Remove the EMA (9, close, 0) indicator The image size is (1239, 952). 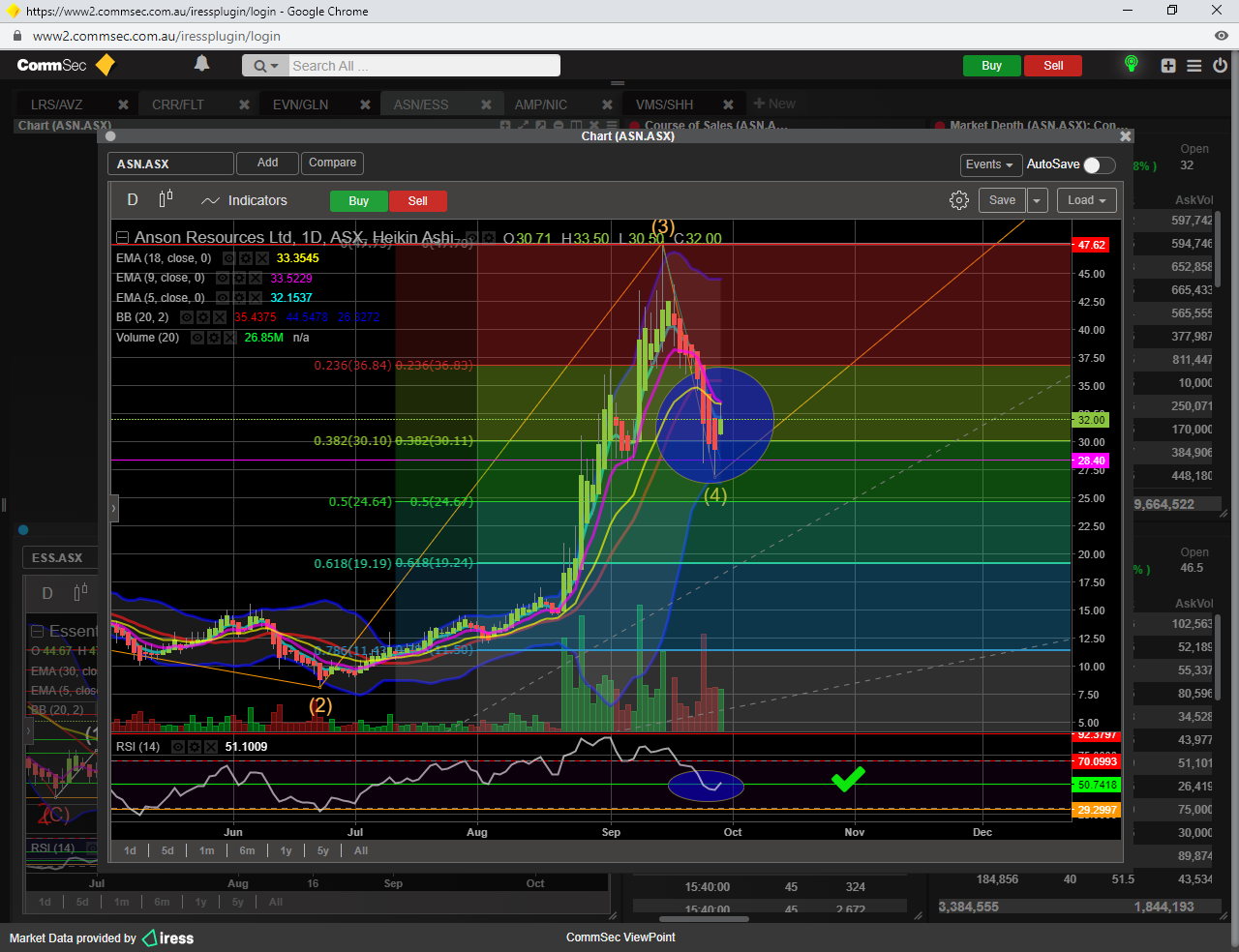pyautogui.click(x=255, y=278)
